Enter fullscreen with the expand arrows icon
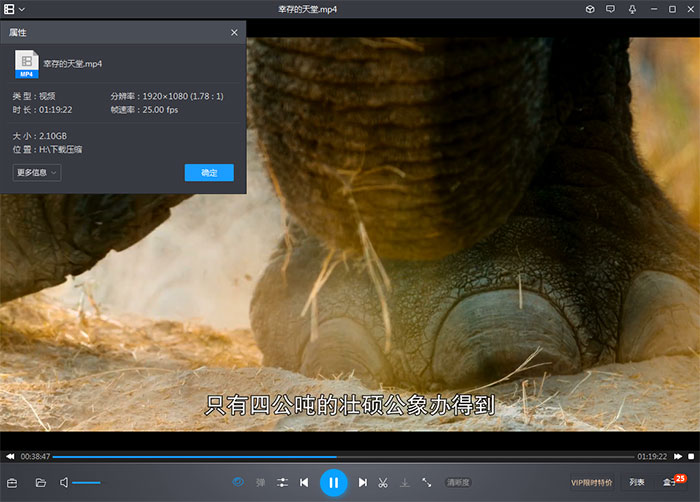Viewport: 700px width, 502px height. [x=427, y=483]
